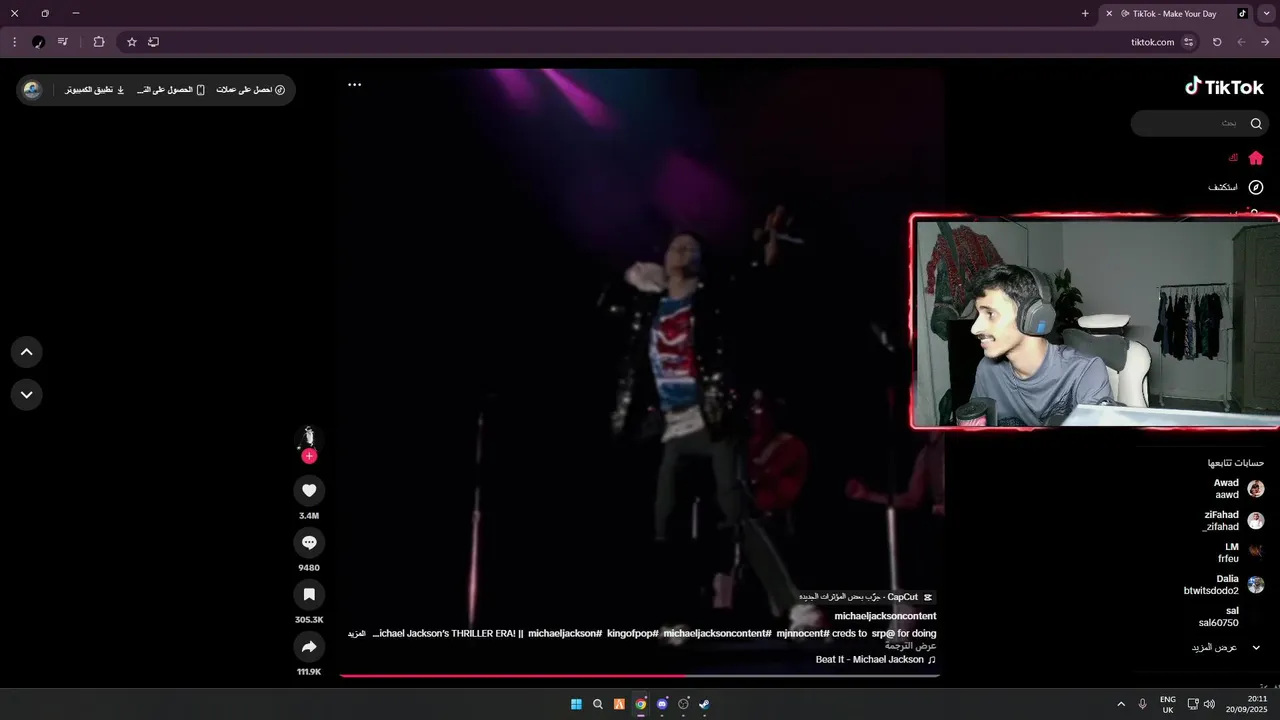Open Steam from the taskbar

click(705, 704)
